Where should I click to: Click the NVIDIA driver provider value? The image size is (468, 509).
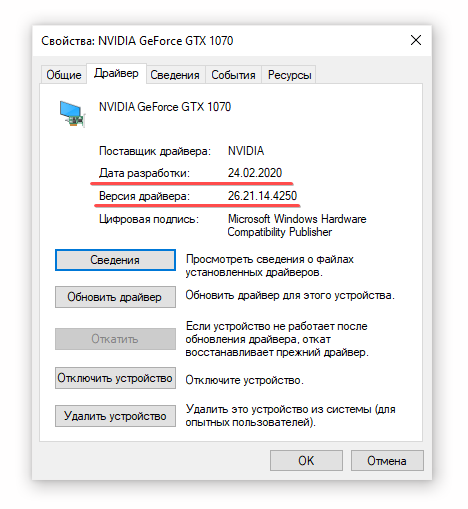point(246,151)
